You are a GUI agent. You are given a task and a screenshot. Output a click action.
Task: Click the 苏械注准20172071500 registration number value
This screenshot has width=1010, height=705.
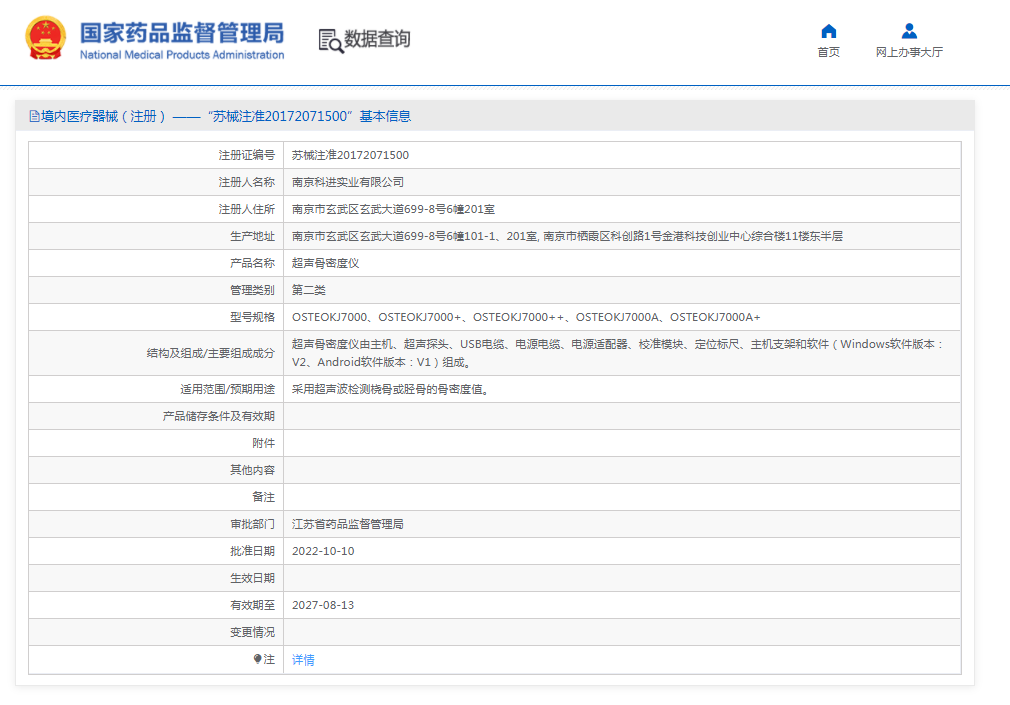(350, 155)
